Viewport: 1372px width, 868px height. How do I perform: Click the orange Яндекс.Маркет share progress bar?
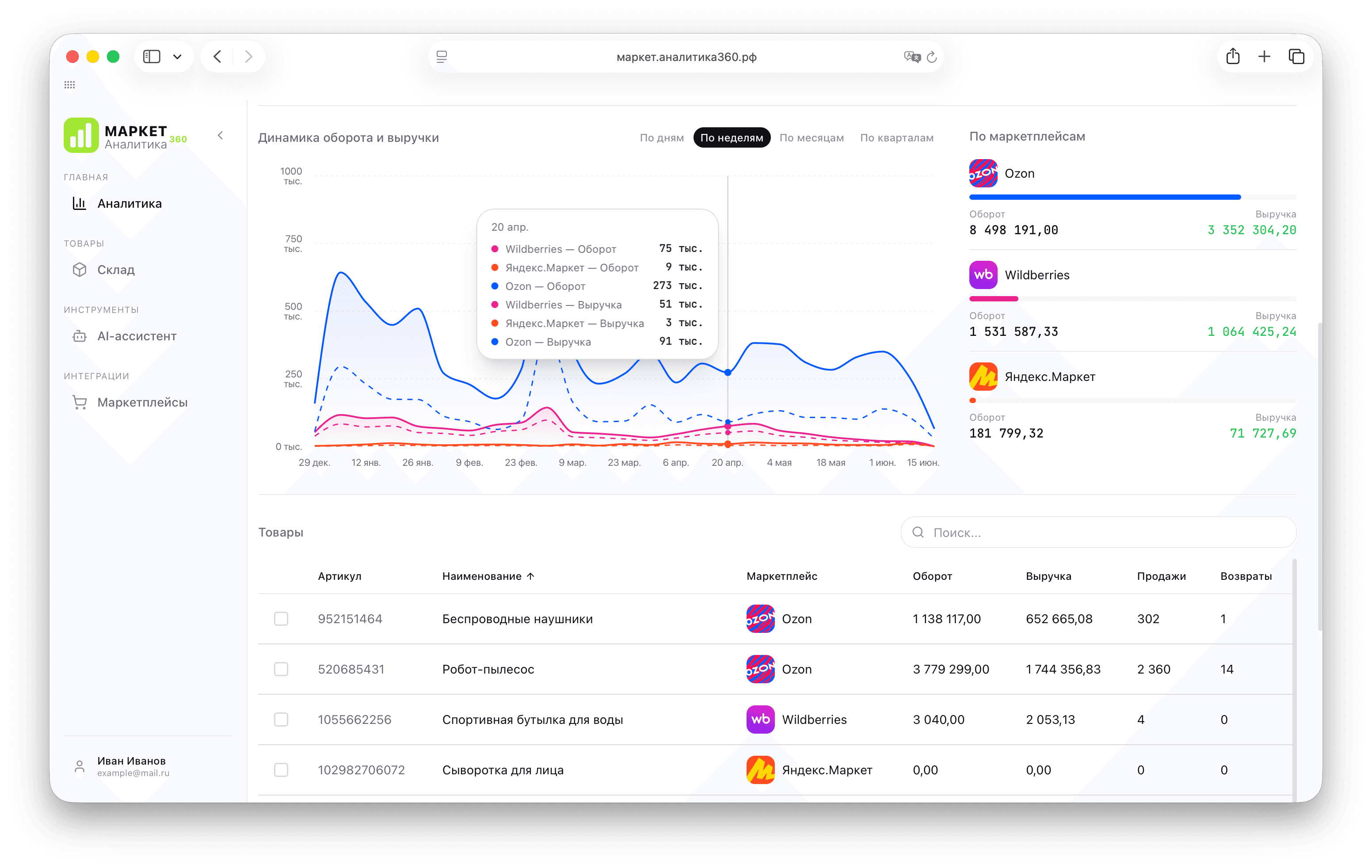coord(972,400)
